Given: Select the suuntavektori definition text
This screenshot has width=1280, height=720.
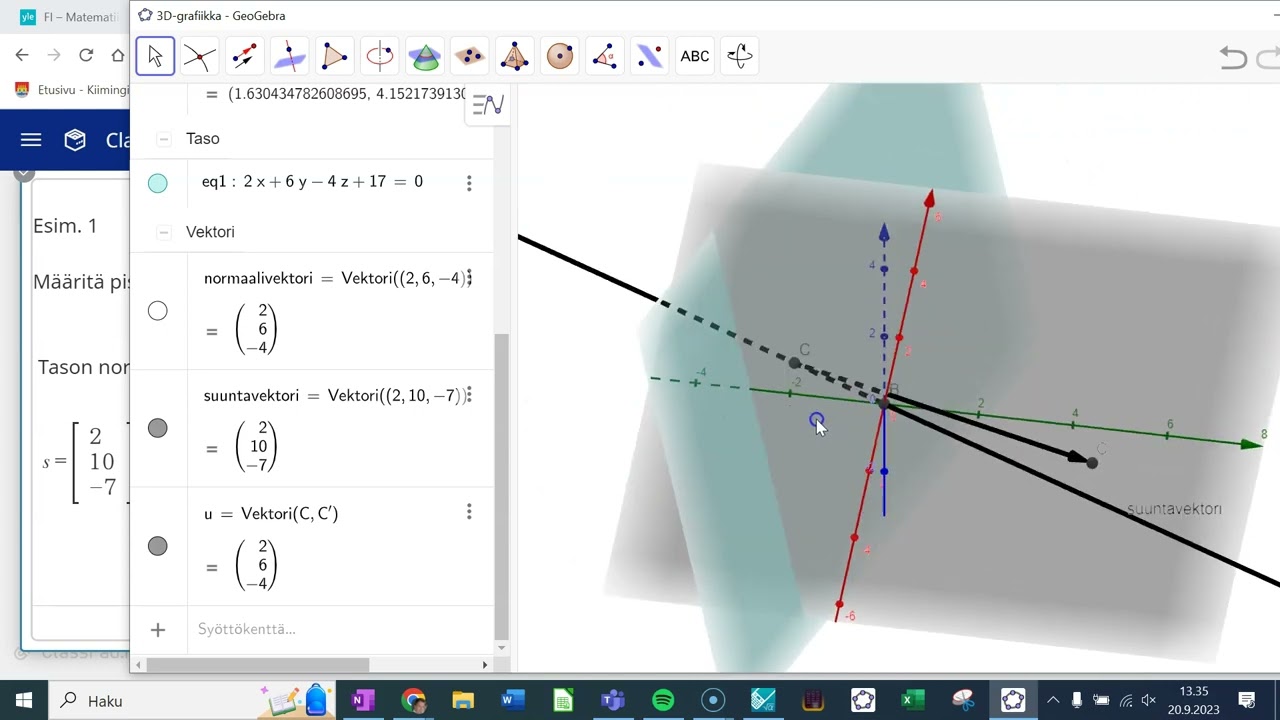Looking at the screenshot, I should pyautogui.click(x=334, y=395).
